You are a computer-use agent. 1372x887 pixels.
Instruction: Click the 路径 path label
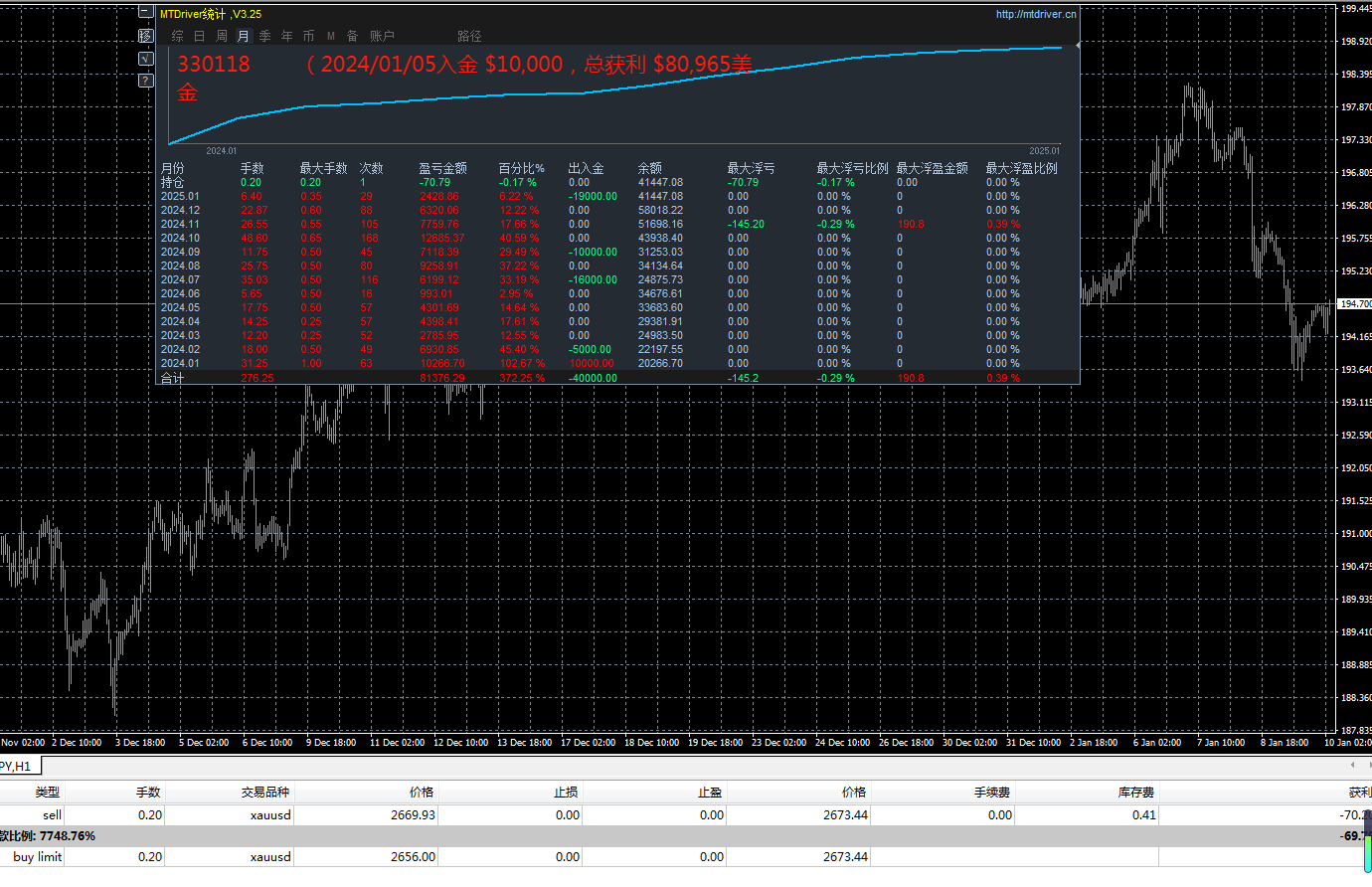(470, 36)
